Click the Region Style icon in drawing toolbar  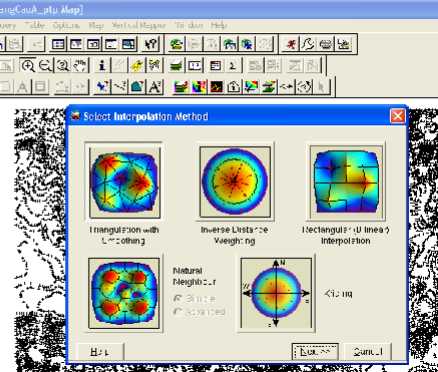click(x=137, y=87)
